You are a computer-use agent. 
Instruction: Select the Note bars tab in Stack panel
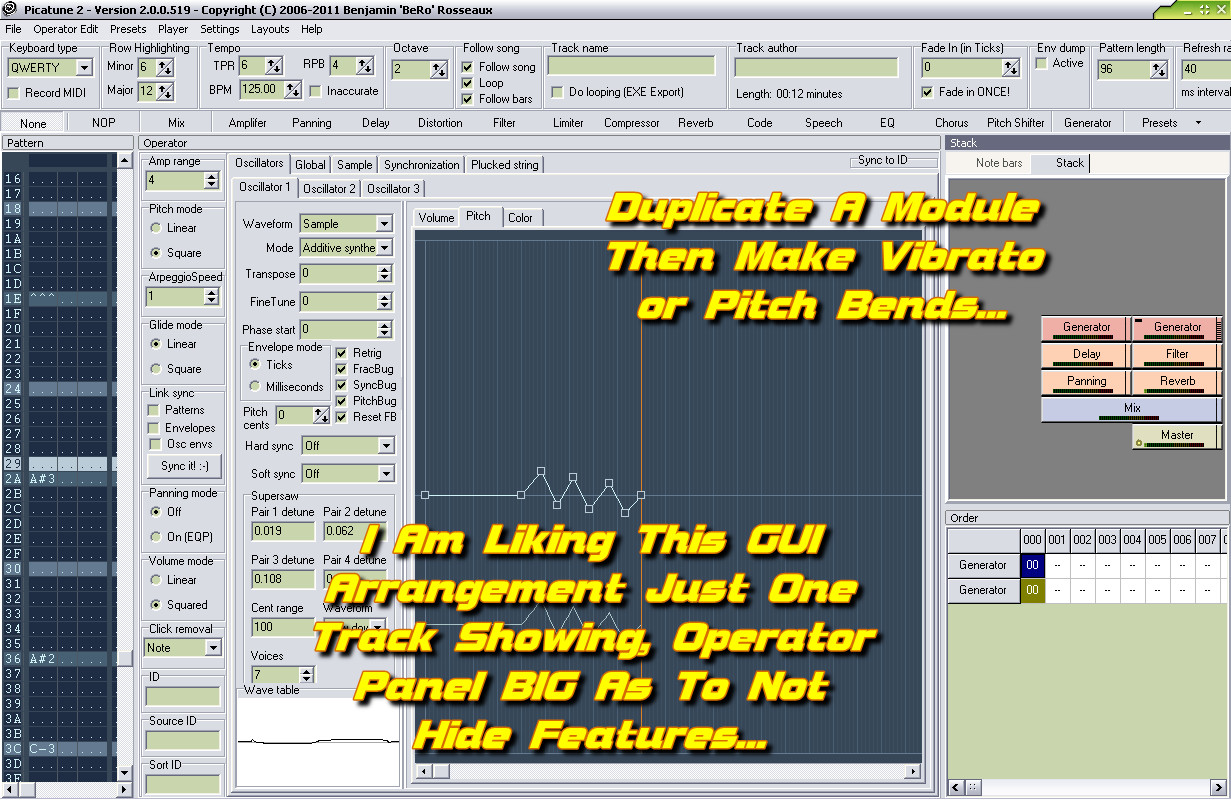[998, 163]
